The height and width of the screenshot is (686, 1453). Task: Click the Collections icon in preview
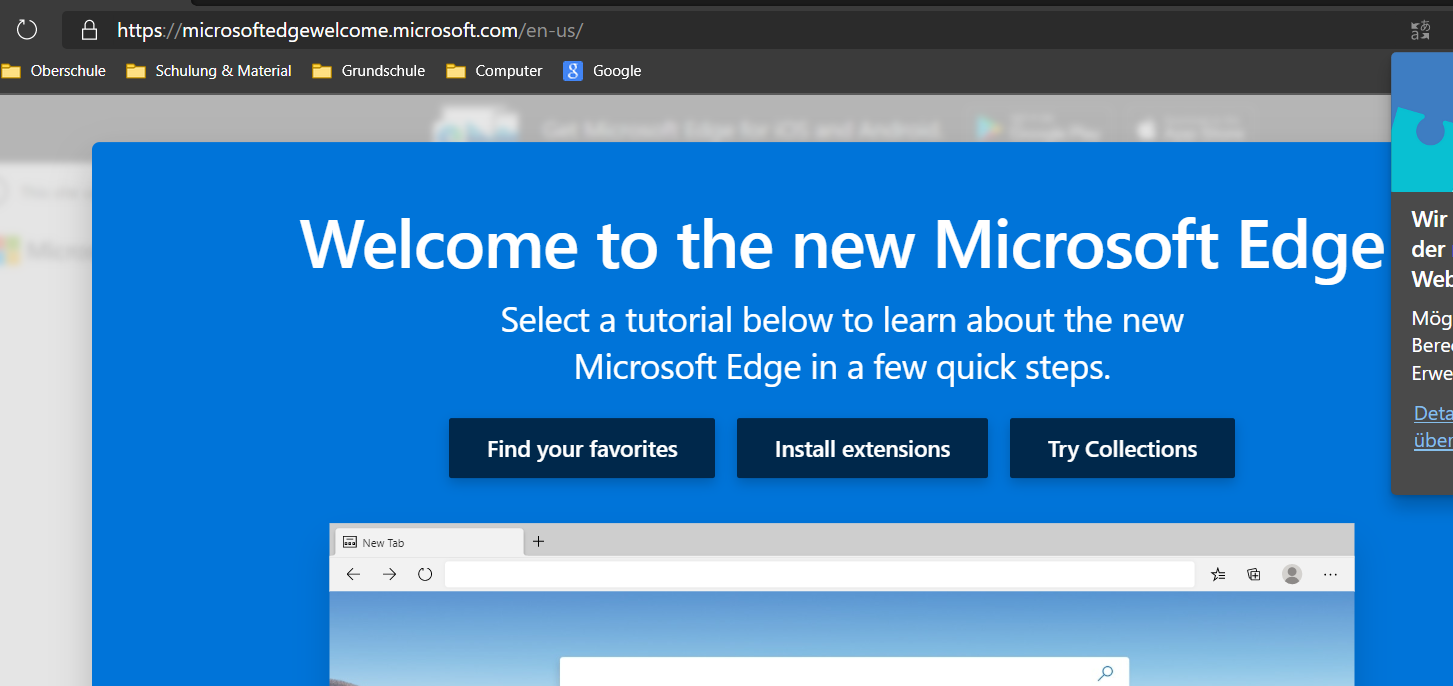pyautogui.click(x=1254, y=574)
